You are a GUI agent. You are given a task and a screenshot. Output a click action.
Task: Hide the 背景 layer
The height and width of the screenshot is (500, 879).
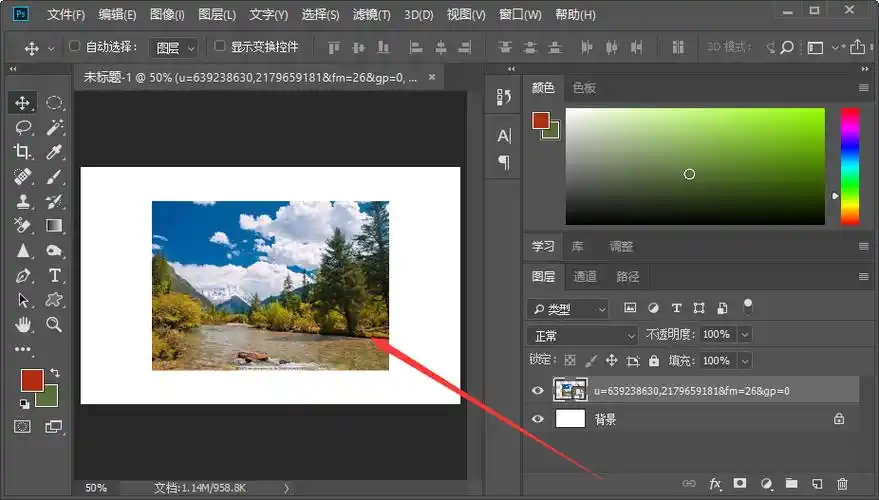point(538,419)
